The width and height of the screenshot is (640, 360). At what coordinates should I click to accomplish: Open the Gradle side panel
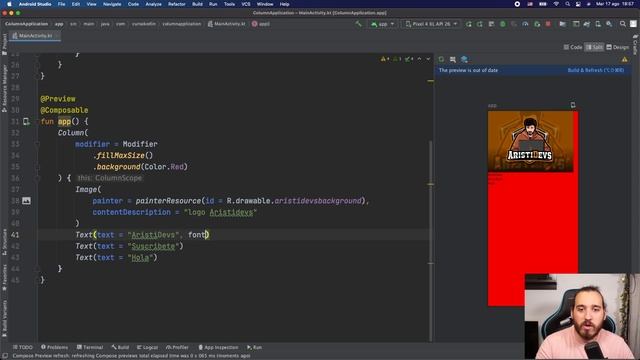[635, 45]
